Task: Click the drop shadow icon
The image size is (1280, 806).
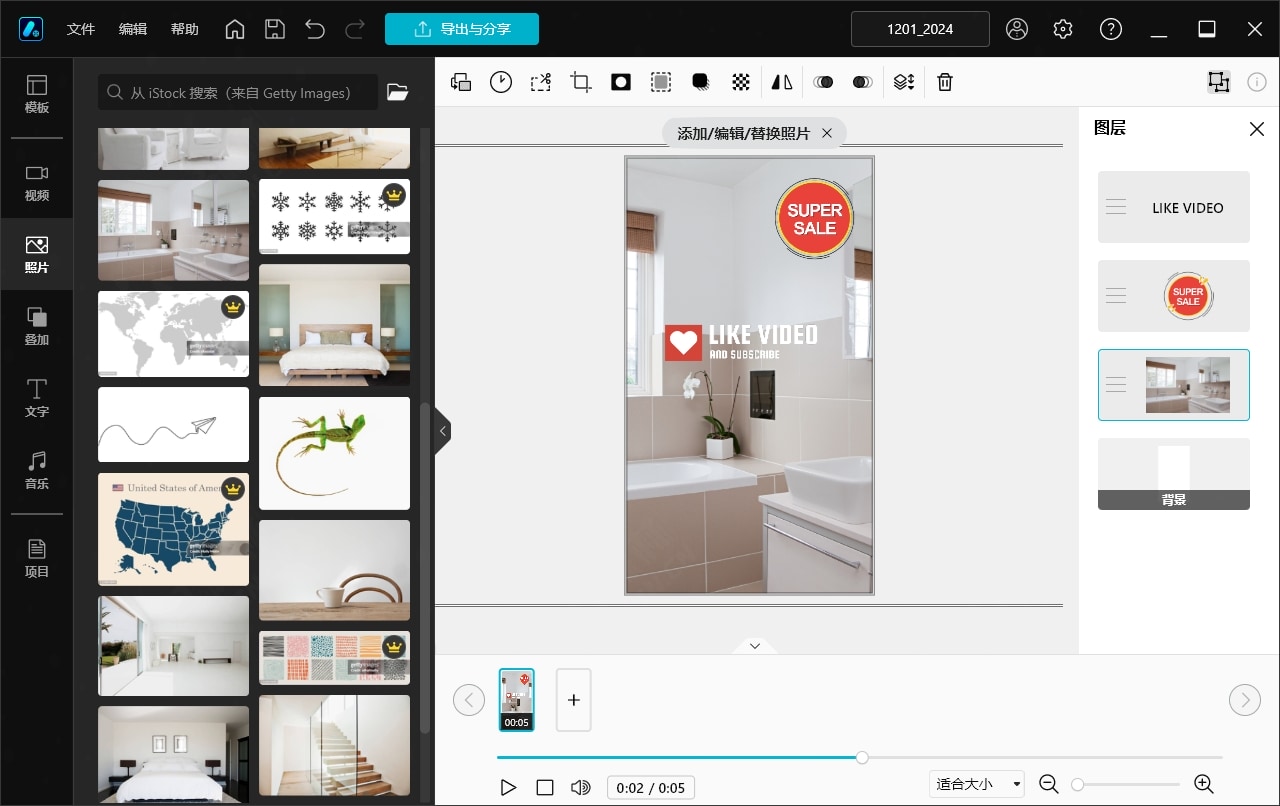Action: tap(701, 83)
